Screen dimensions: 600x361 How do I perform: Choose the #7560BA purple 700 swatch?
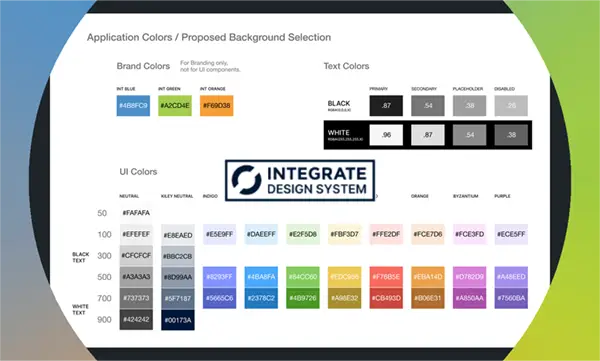click(x=512, y=298)
